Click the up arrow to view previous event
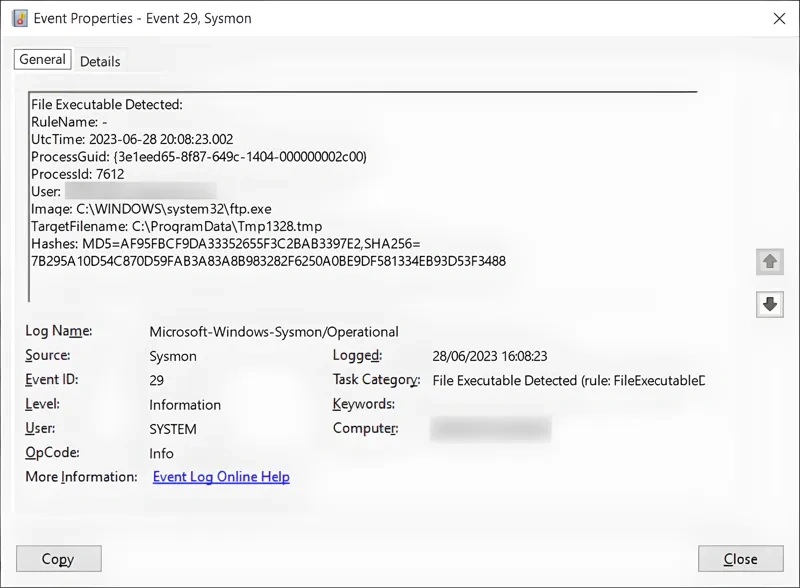Image resolution: width=800 pixels, height=588 pixels. tap(769, 261)
